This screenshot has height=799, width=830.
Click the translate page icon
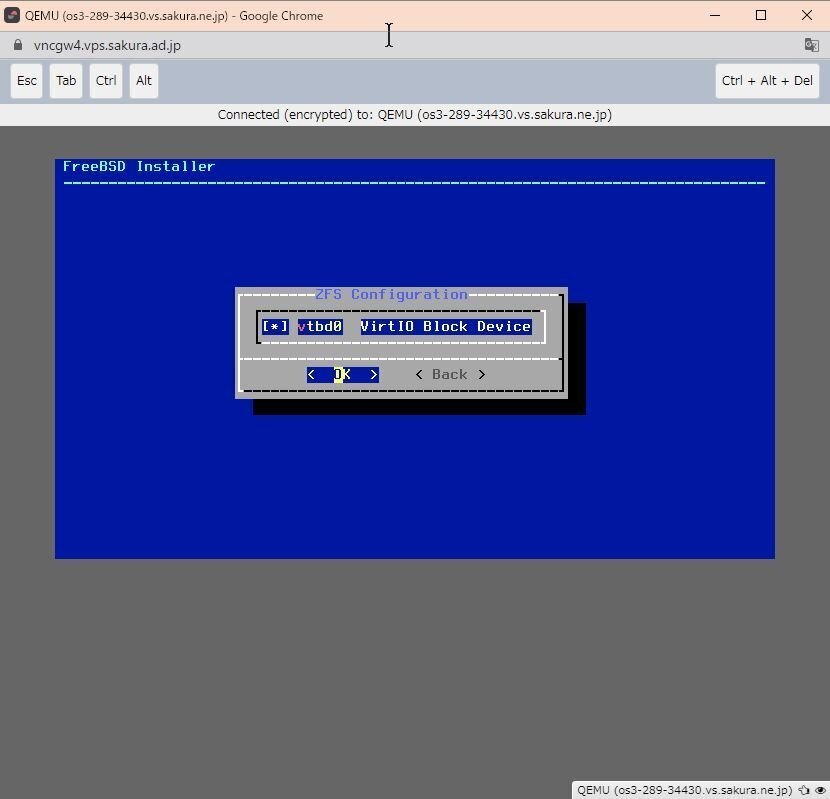pos(811,45)
